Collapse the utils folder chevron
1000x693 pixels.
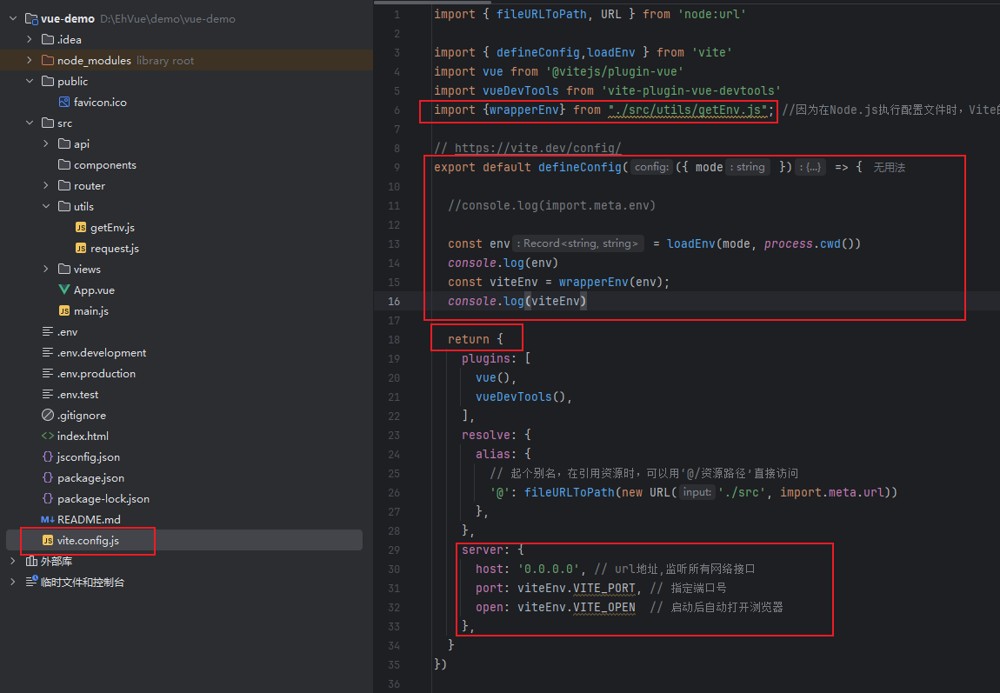46,206
